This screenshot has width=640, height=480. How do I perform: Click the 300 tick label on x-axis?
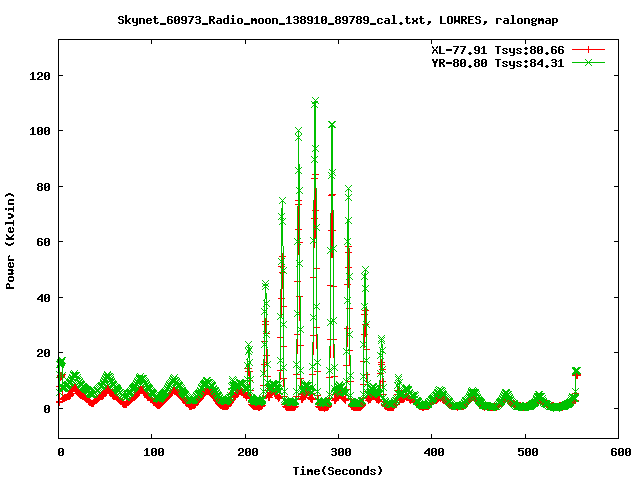coord(339,453)
